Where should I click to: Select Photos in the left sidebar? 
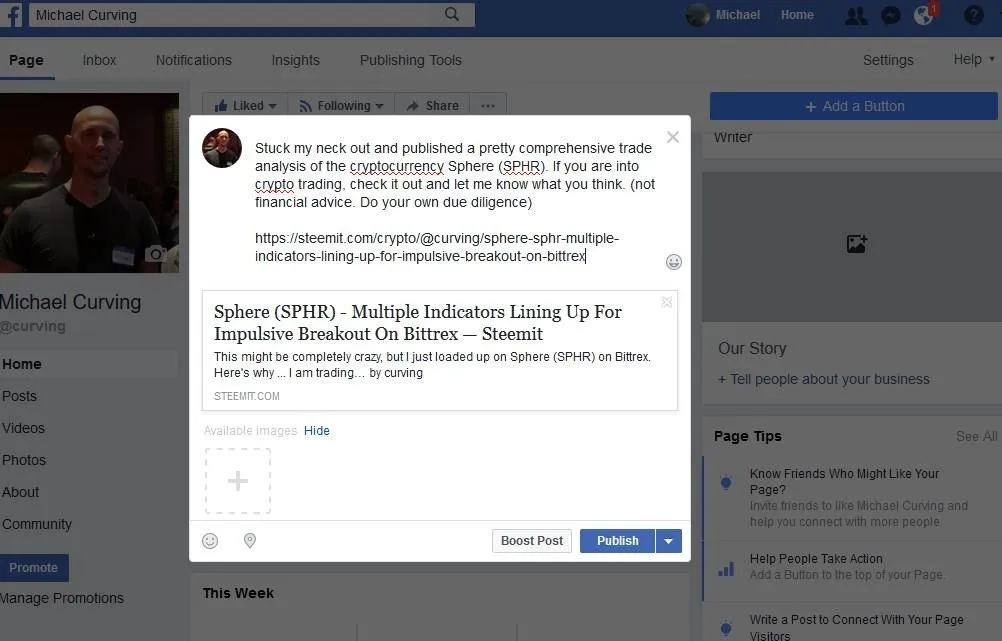click(x=24, y=460)
